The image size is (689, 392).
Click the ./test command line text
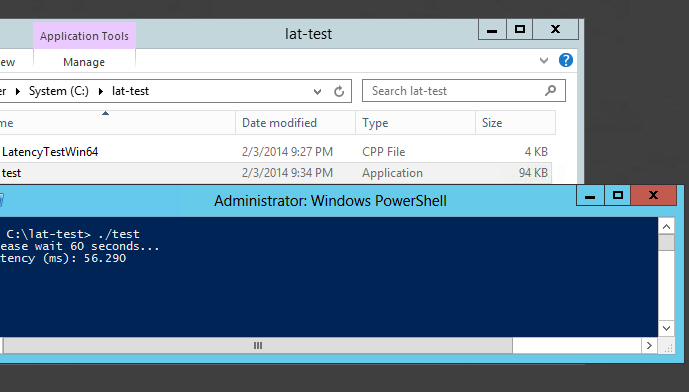tap(119, 234)
